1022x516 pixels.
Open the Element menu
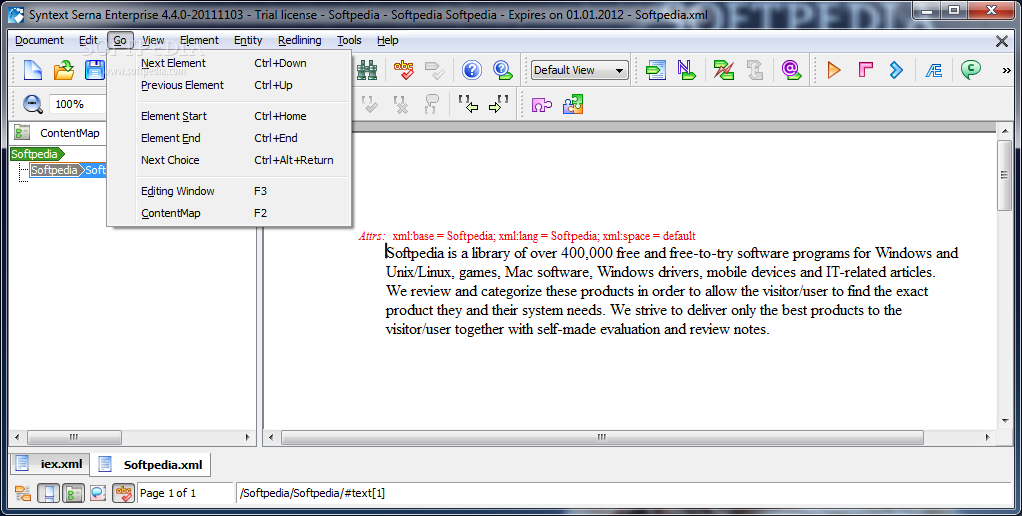[199, 40]
